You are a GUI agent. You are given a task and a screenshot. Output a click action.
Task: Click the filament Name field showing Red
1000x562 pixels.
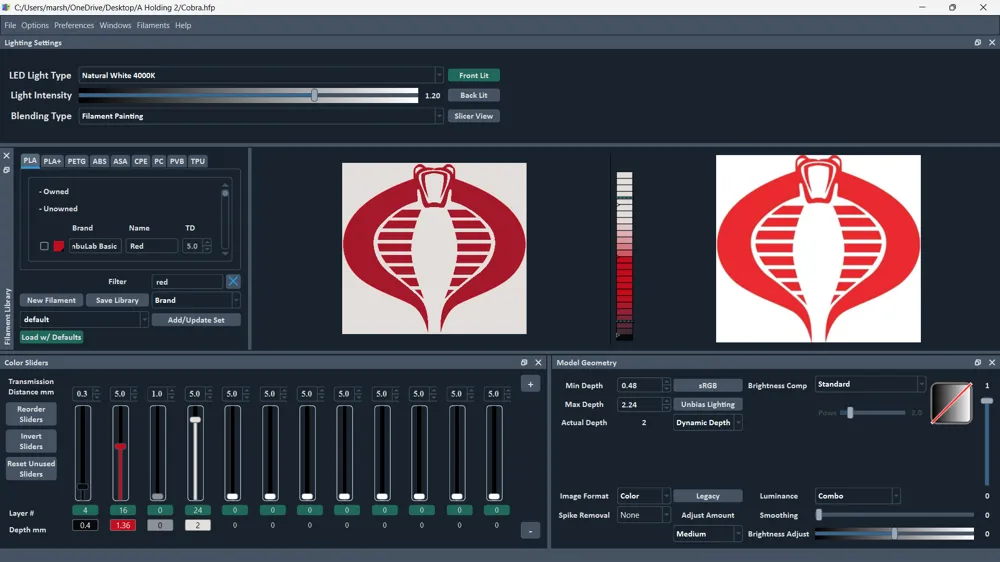[152, 246]
